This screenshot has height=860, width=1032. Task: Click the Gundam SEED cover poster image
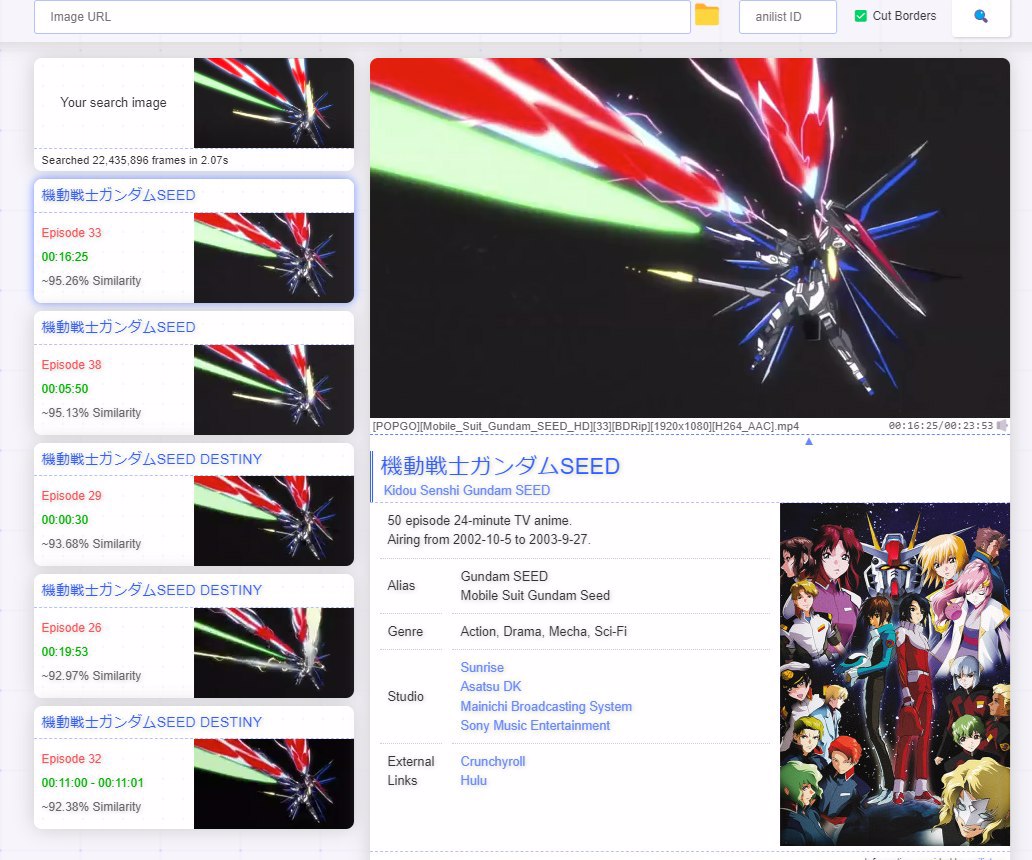coord(894,674)
